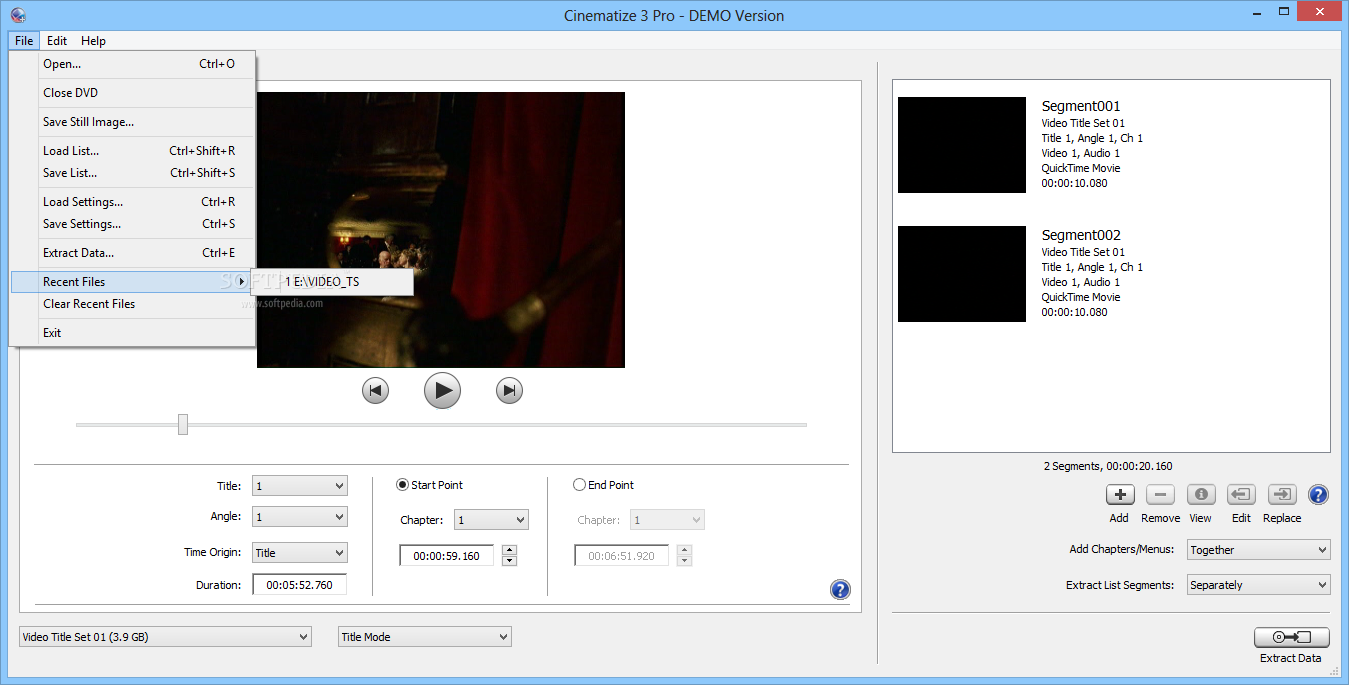Choose Exit from the File menu
Image resolution: width=1349 pixels, height=685 pixels.
[133, 333]
